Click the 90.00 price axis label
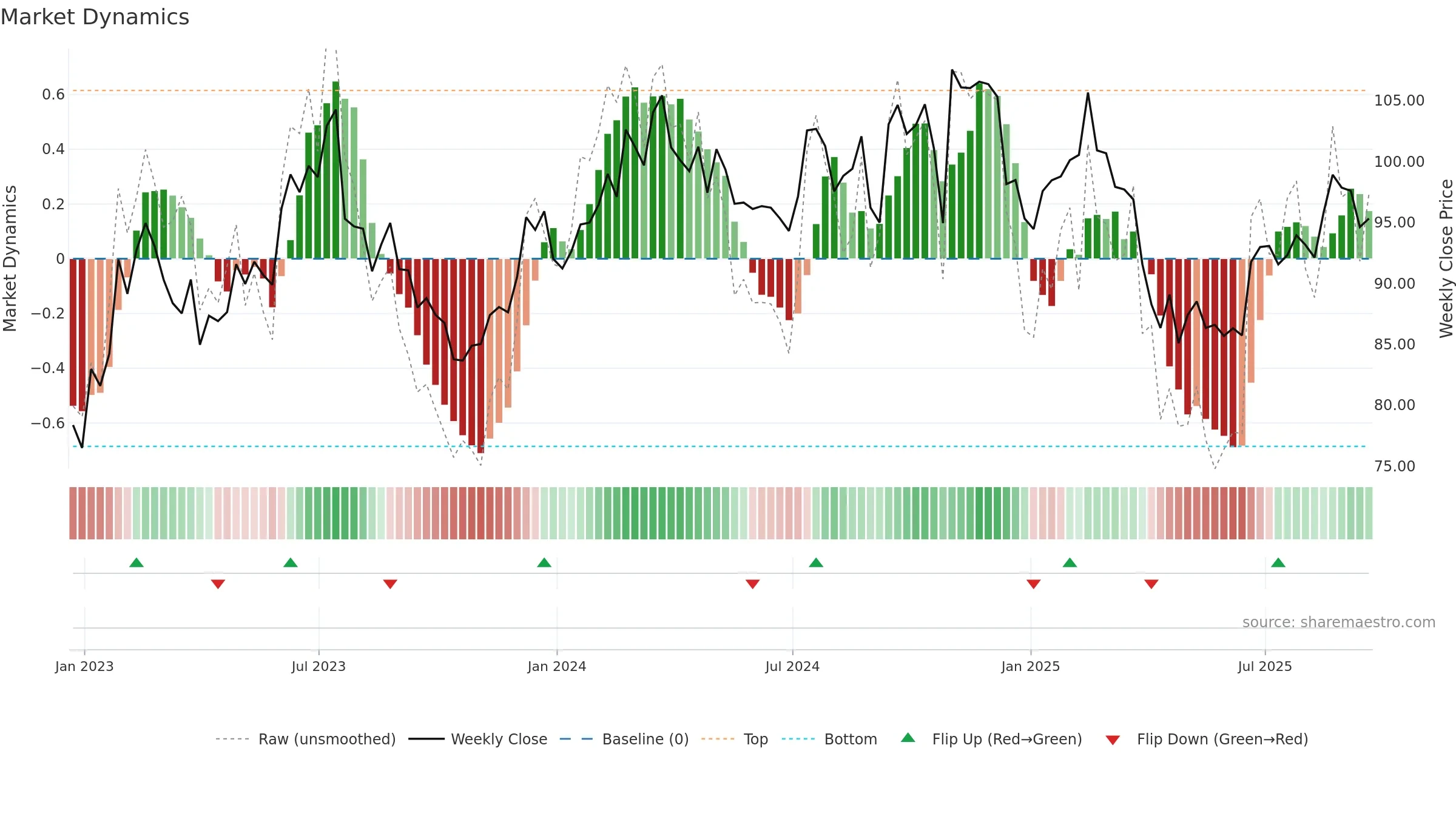This screenshot has height=819, width=1456. point(1395,283)
